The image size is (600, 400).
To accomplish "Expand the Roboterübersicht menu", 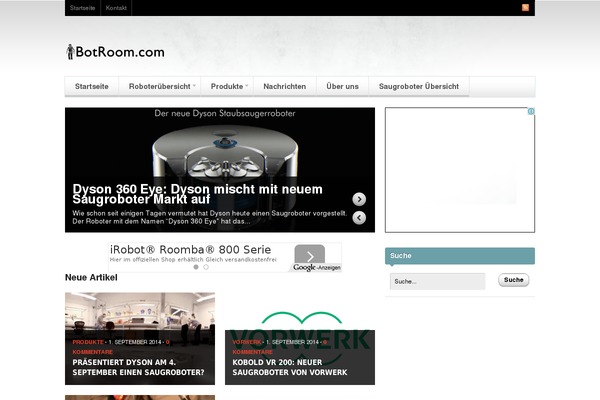I will click(x=162, y=87).
